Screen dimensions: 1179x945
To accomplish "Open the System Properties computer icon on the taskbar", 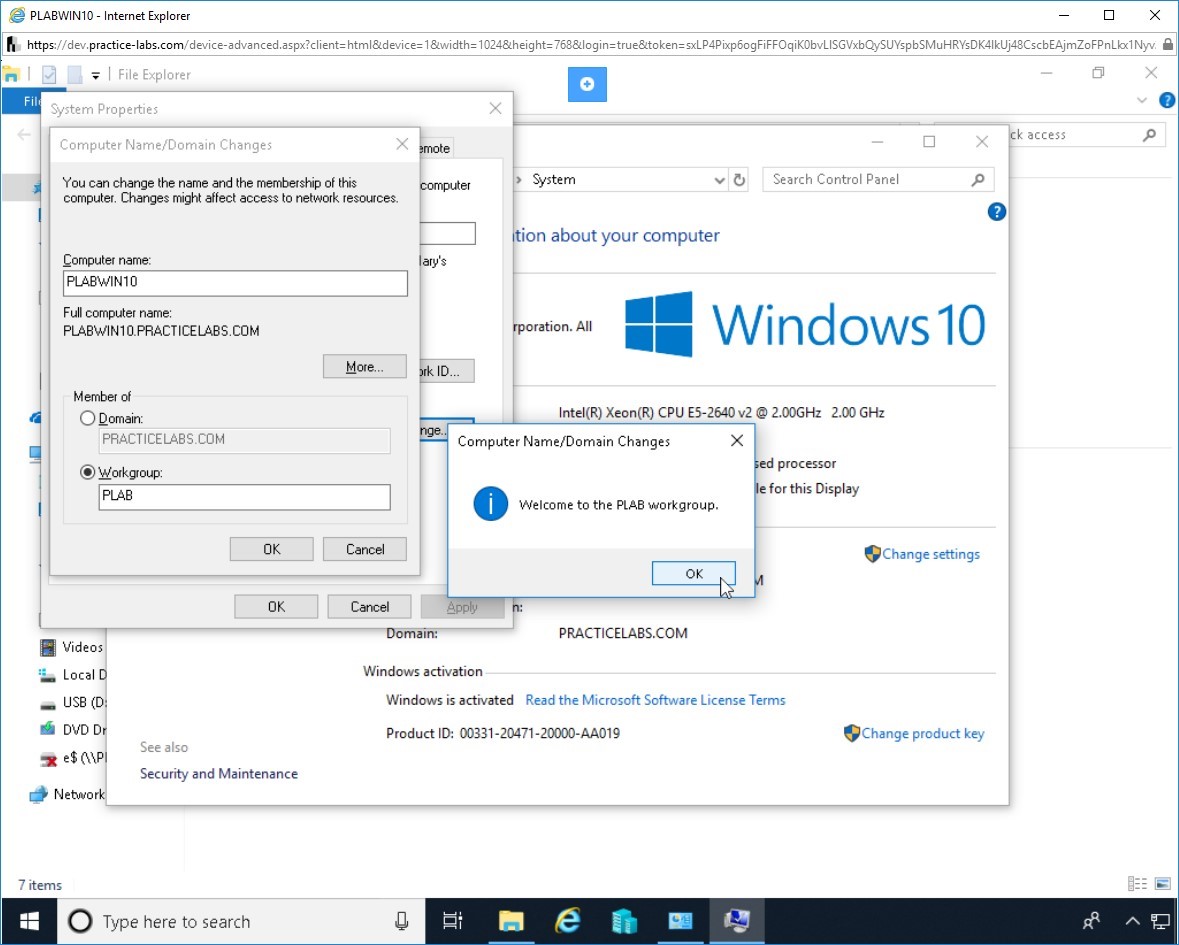I will [x=737, y=921].
